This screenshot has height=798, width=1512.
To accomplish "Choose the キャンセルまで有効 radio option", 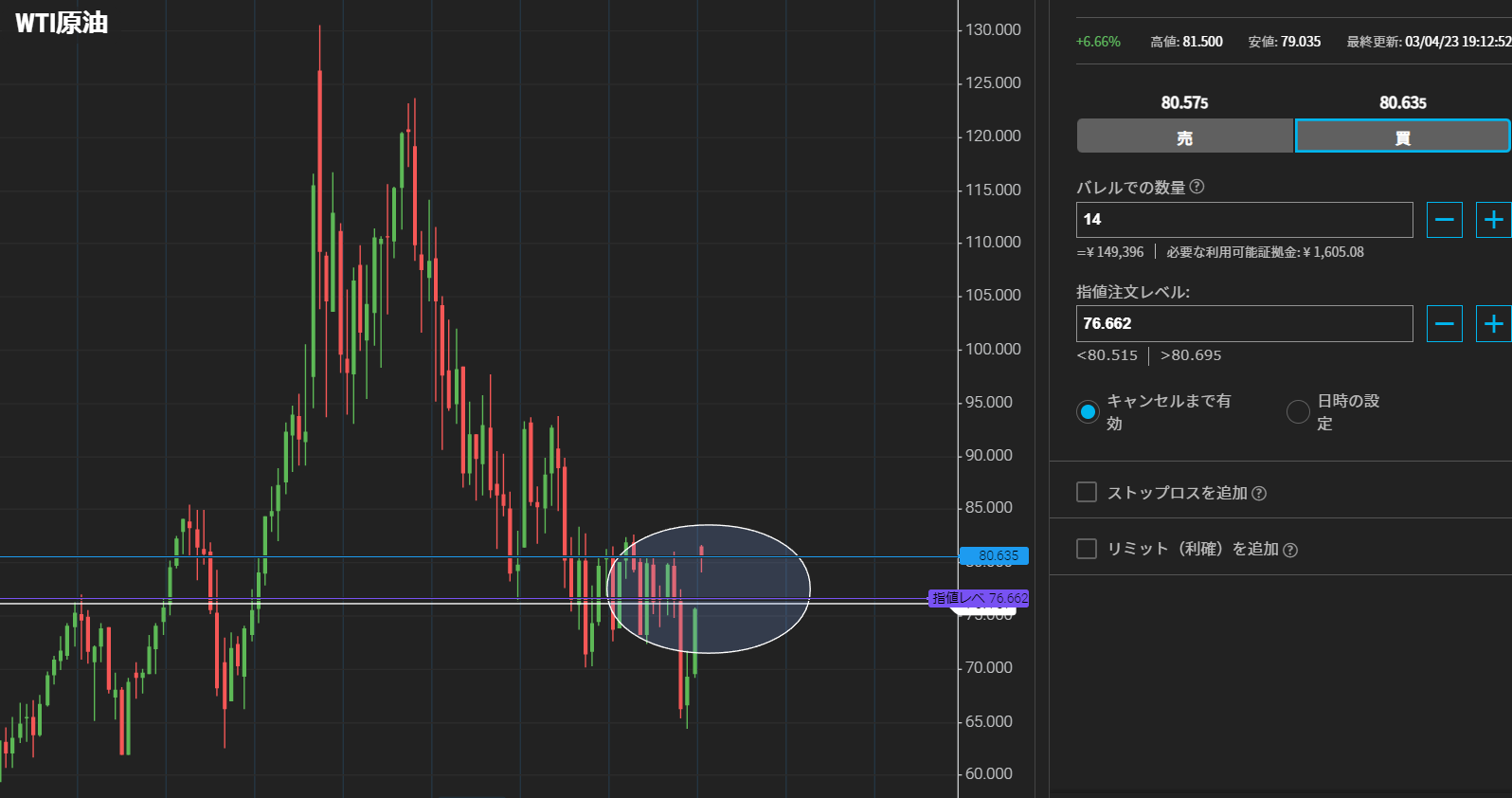I will coord(1088,411).
